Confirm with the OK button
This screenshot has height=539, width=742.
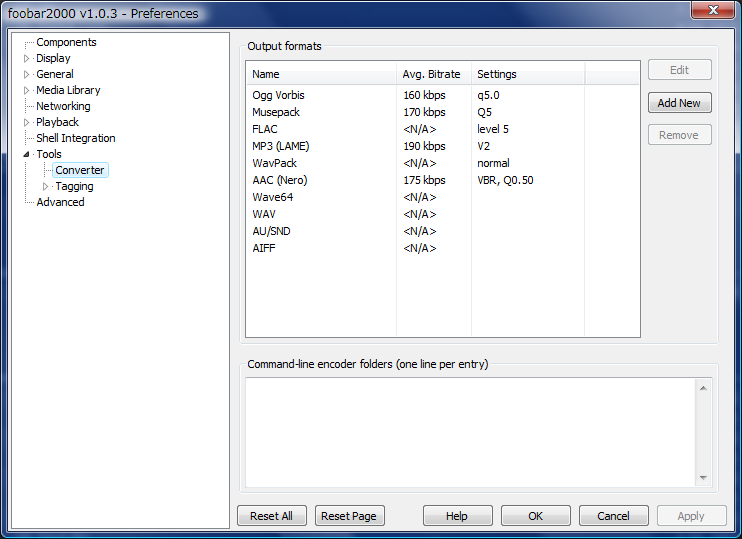coord(536,516)
